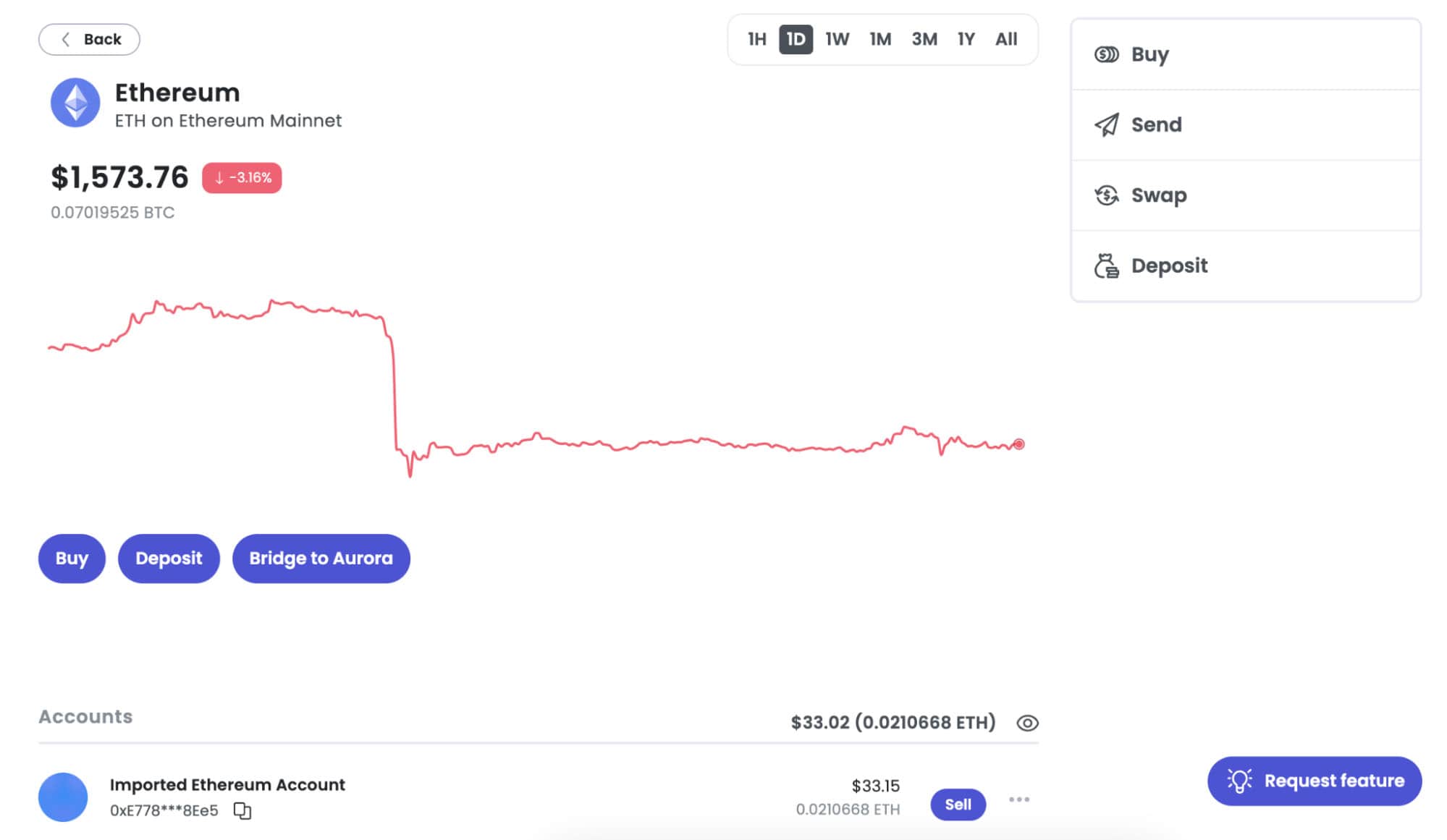The image size is (1447, 840).
Task: Click the -3.16% price change badge
Action: (242, 178)
